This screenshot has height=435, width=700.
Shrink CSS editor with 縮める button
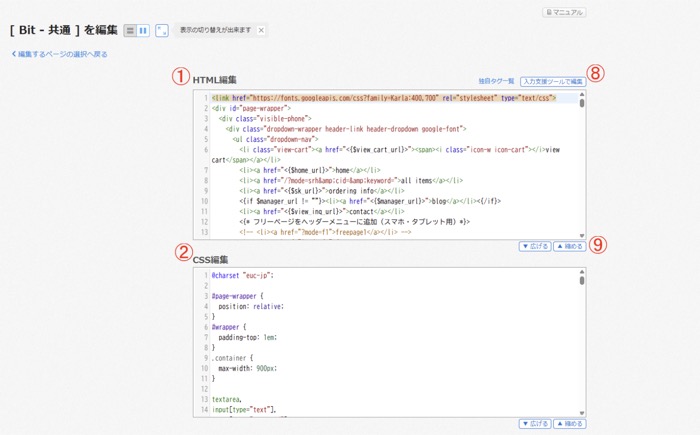coord(569,424)
